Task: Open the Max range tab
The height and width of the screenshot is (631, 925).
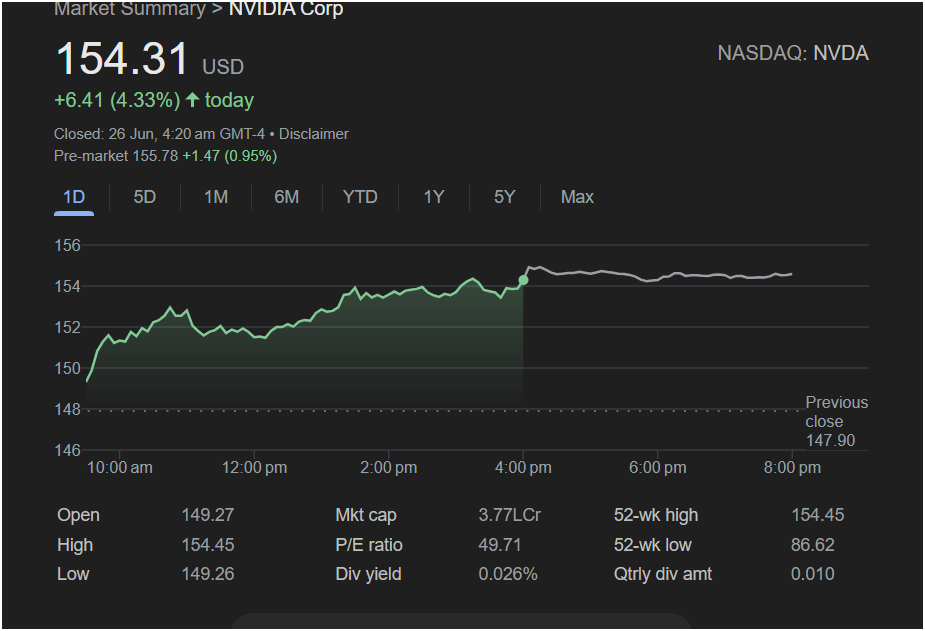Action: click(x=577, y=197)
